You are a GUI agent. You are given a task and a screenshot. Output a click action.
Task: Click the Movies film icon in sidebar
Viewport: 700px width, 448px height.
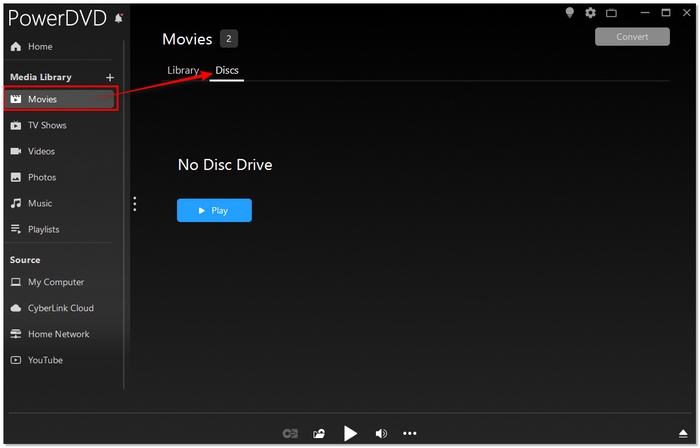[16, 99]
